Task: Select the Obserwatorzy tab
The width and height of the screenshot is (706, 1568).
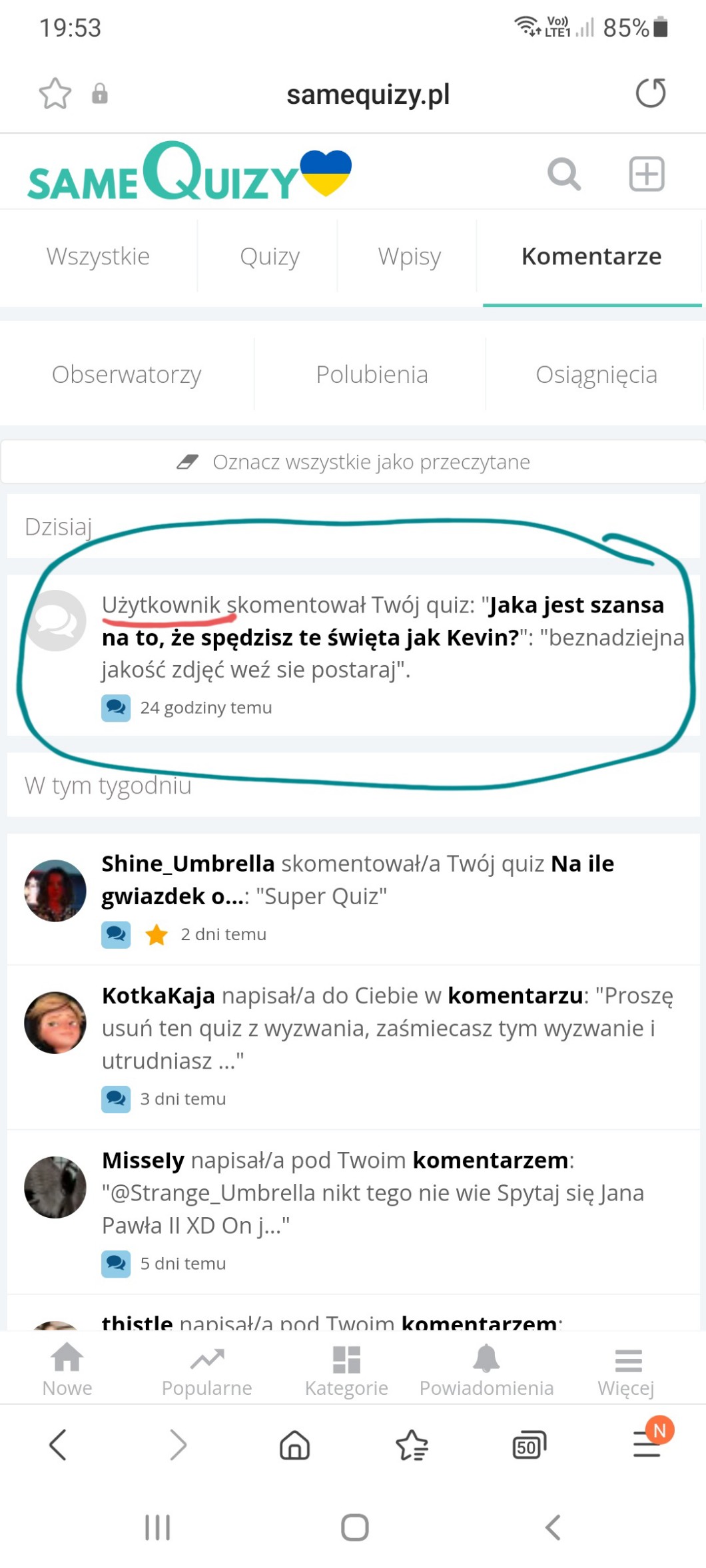Action: (127, 375)
